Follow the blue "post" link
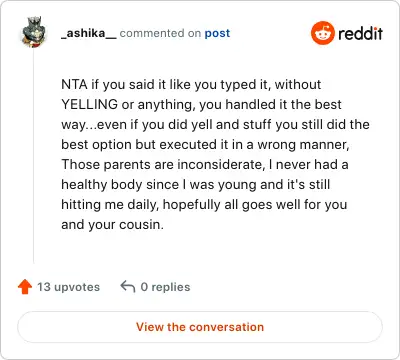 pyautogui.click(x=217, y=33)
